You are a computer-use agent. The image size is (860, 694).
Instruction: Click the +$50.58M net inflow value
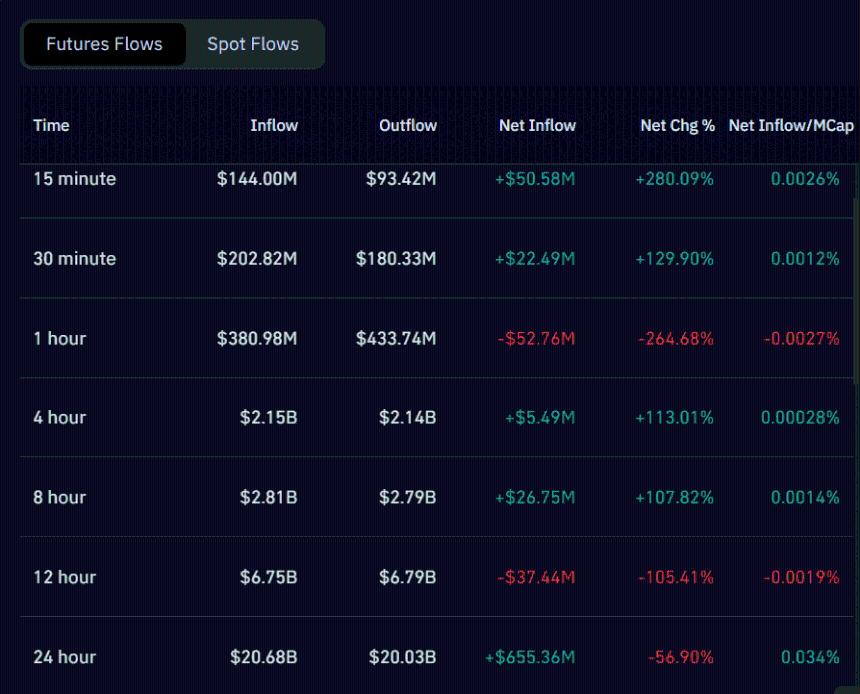535,179
